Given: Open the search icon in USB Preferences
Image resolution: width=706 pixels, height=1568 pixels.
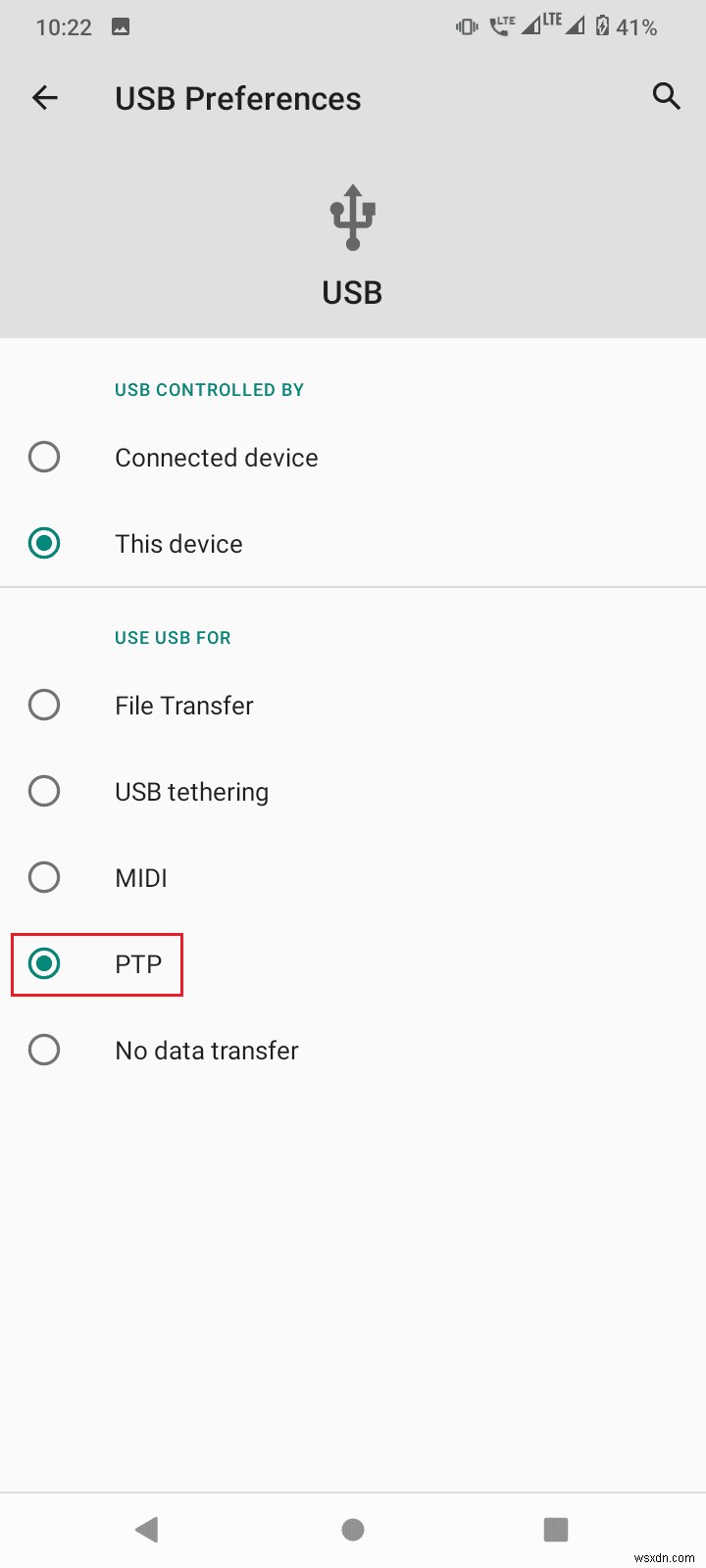Looking at the screenshot, I should click(x=666, y=97).
